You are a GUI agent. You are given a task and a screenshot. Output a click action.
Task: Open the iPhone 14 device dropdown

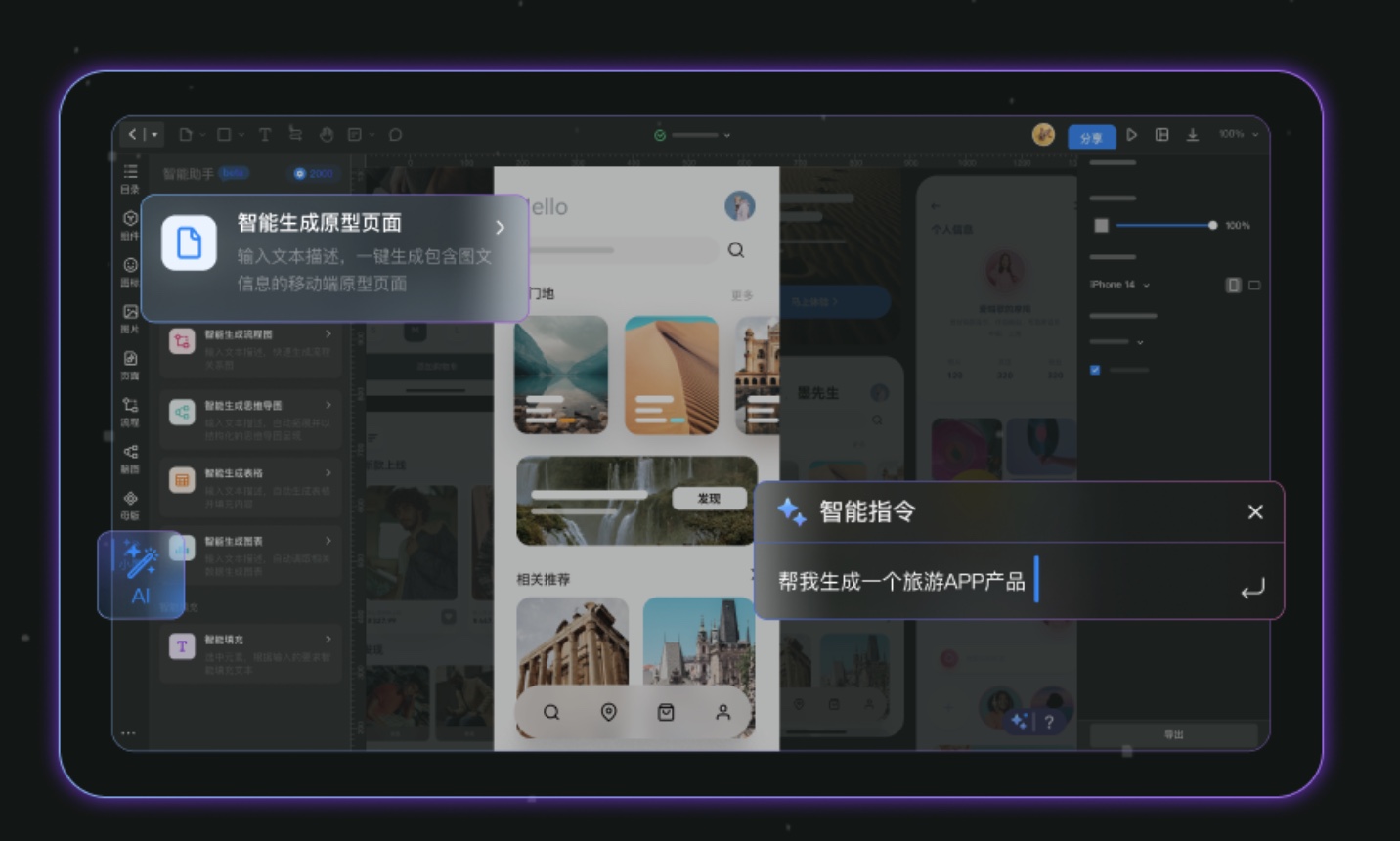[1120, 285]
